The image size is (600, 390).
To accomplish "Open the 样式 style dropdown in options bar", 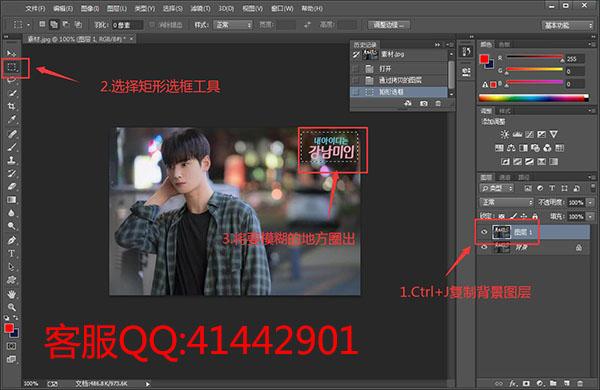I will coord(233,25).
